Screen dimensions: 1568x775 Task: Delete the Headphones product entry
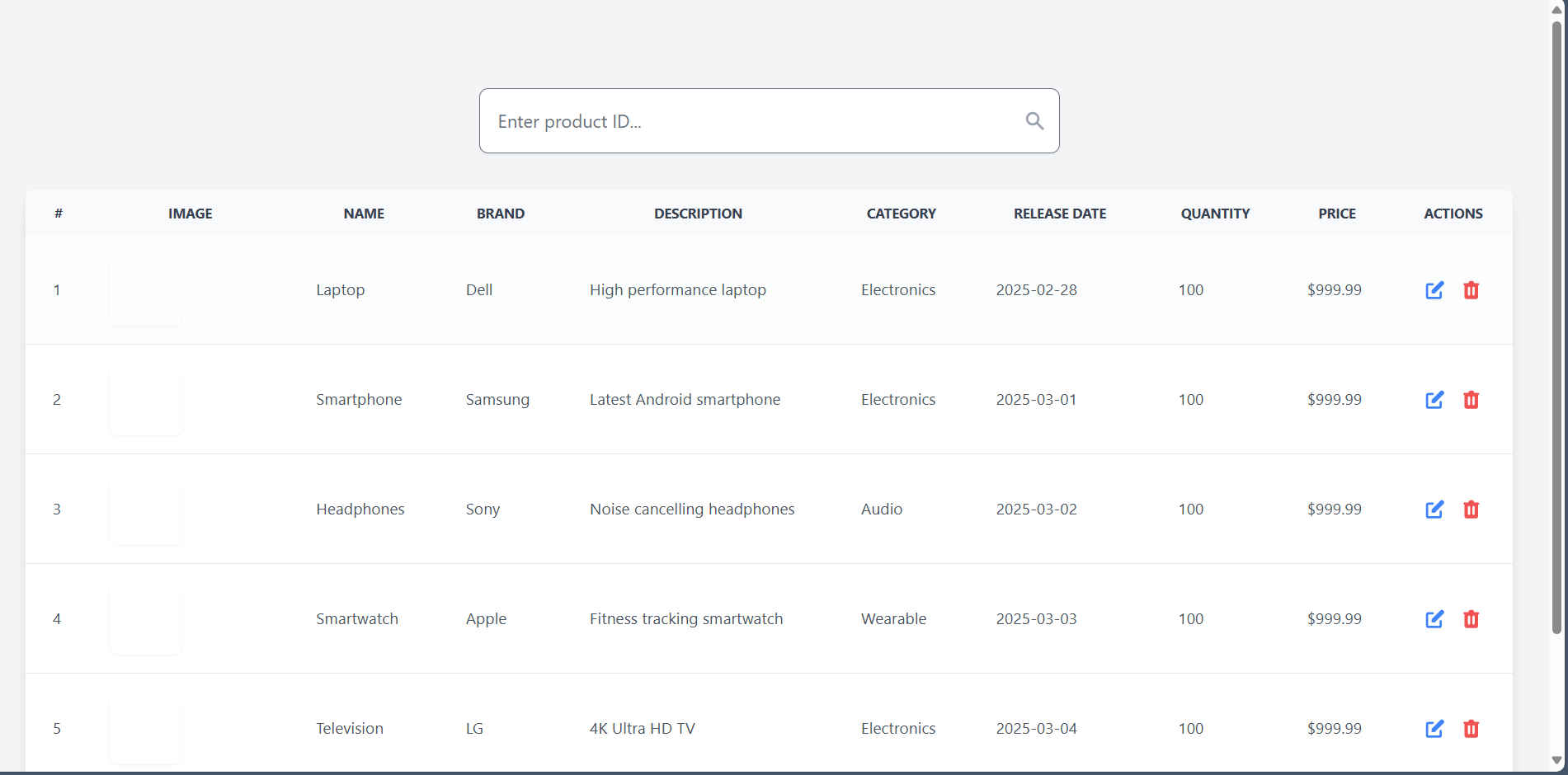[1471, 510]
